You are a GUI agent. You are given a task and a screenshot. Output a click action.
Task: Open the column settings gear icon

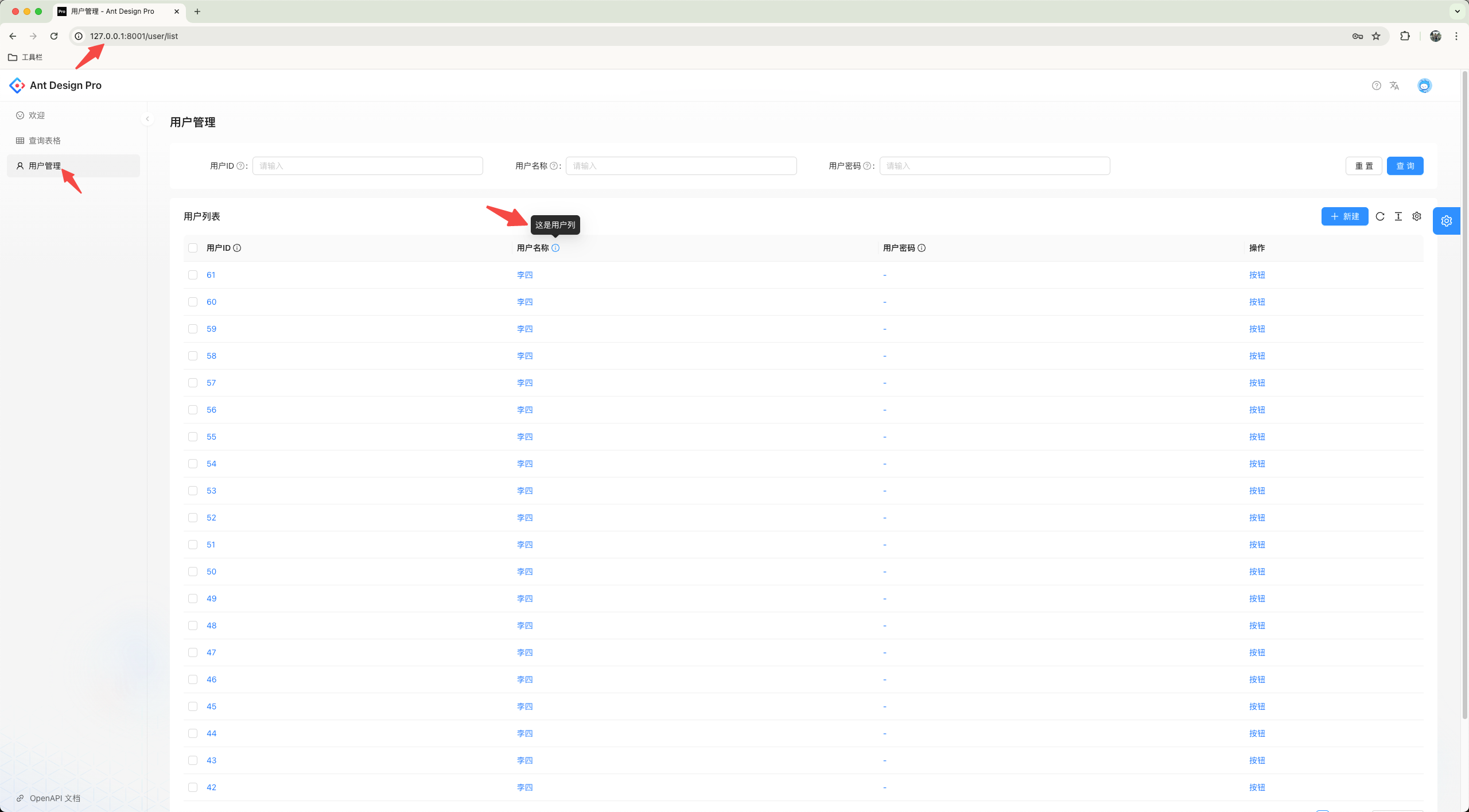(1417, 216)
